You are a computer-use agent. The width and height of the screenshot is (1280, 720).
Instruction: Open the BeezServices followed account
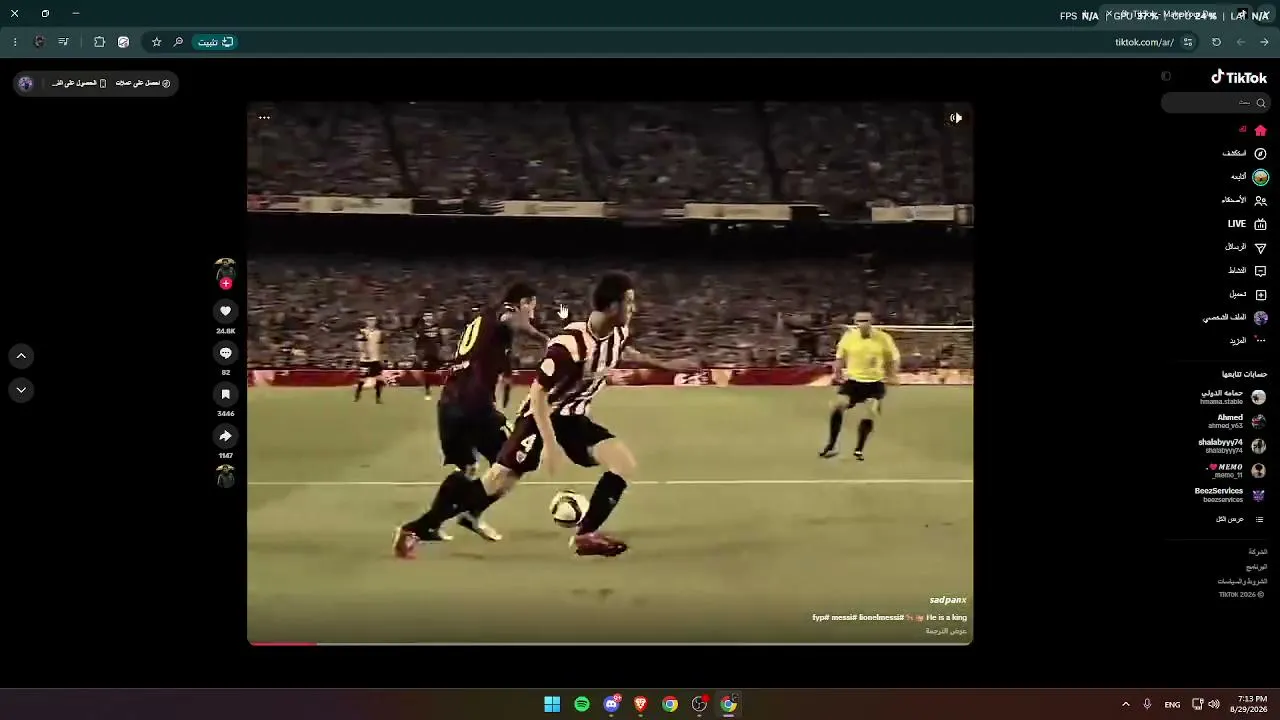pos(1230,495)
